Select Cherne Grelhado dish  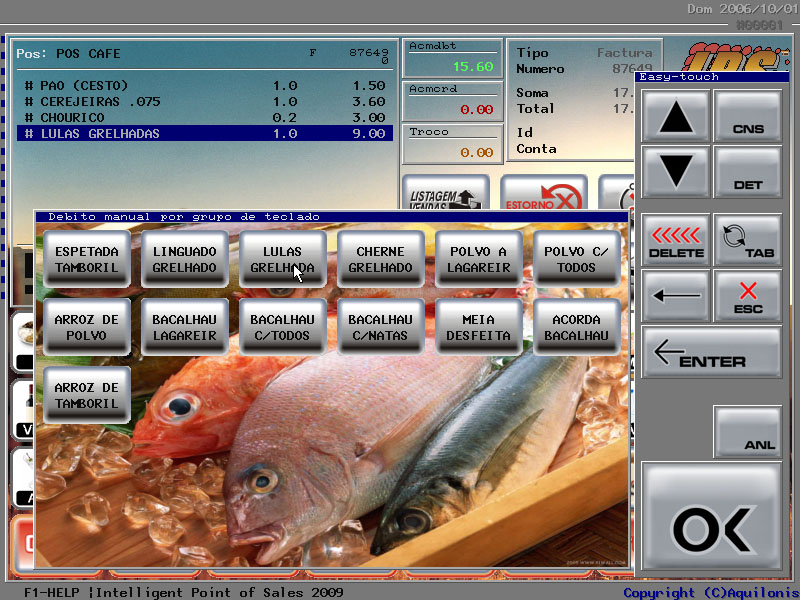click(x=381, y=259)
